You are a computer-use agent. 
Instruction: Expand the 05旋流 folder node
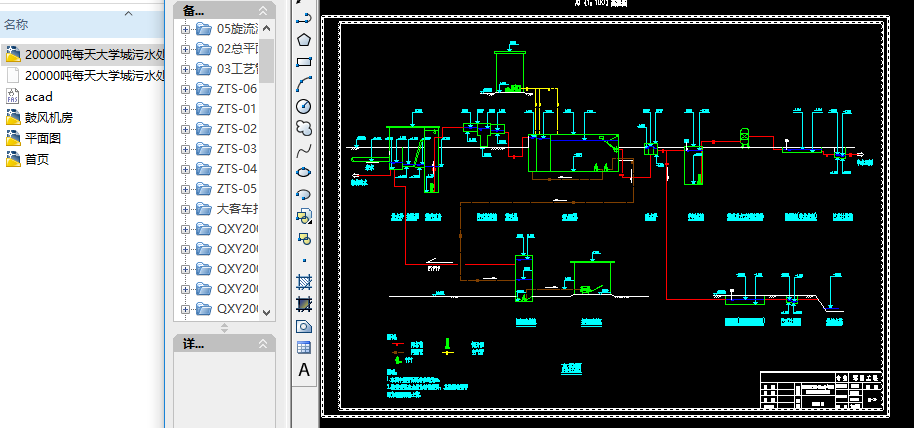click(185, 29)
